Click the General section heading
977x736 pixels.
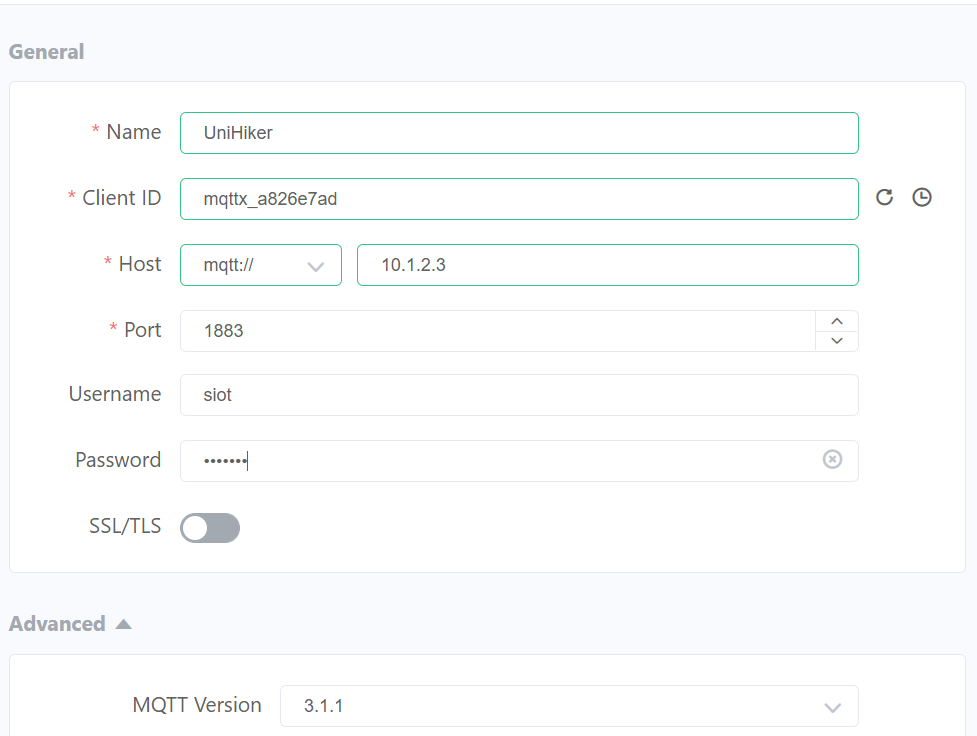click(47, 52)
